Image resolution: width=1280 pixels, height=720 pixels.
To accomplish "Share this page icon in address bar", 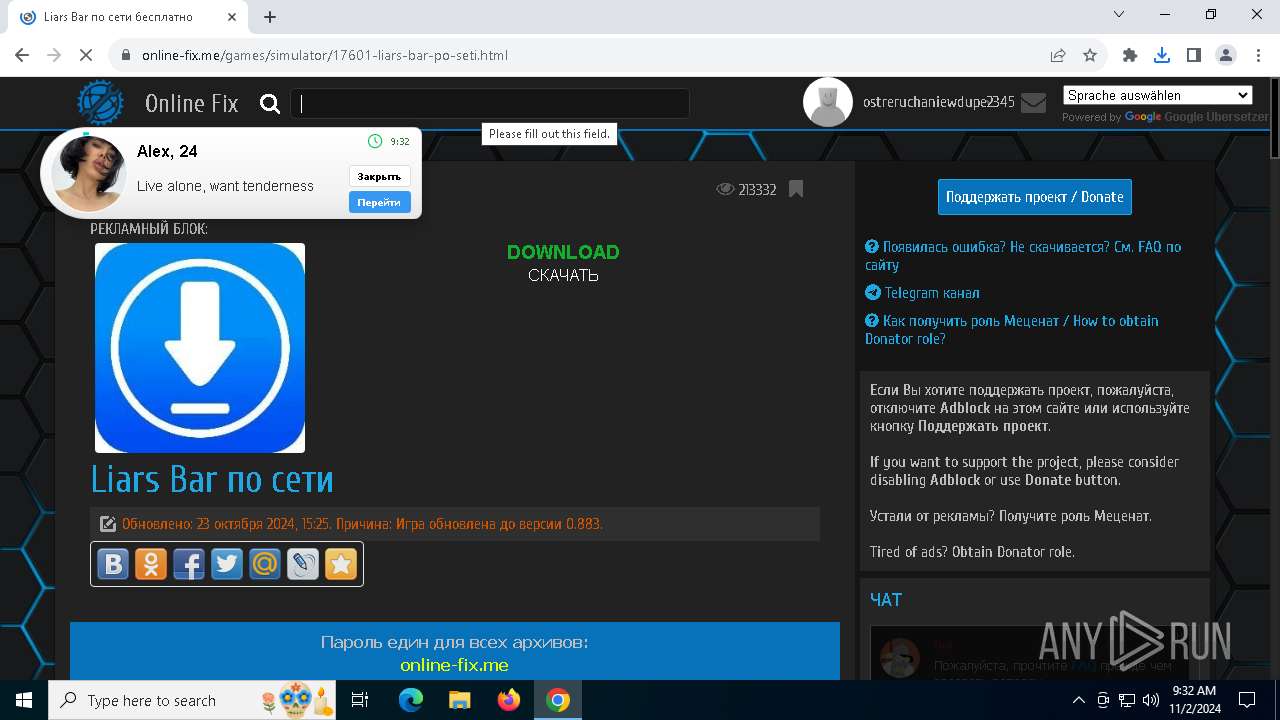I will (x=1058, y=55).
